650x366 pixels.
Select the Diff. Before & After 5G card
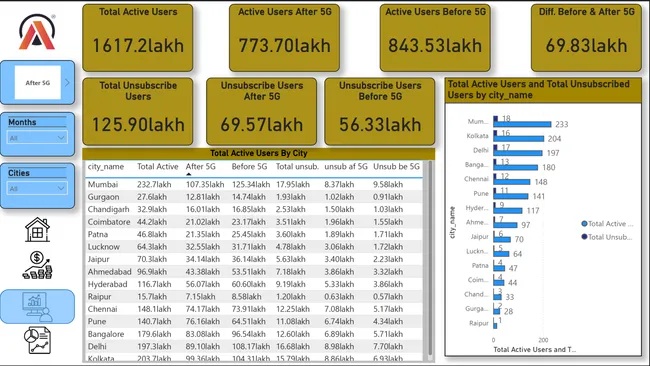(586, 38)
